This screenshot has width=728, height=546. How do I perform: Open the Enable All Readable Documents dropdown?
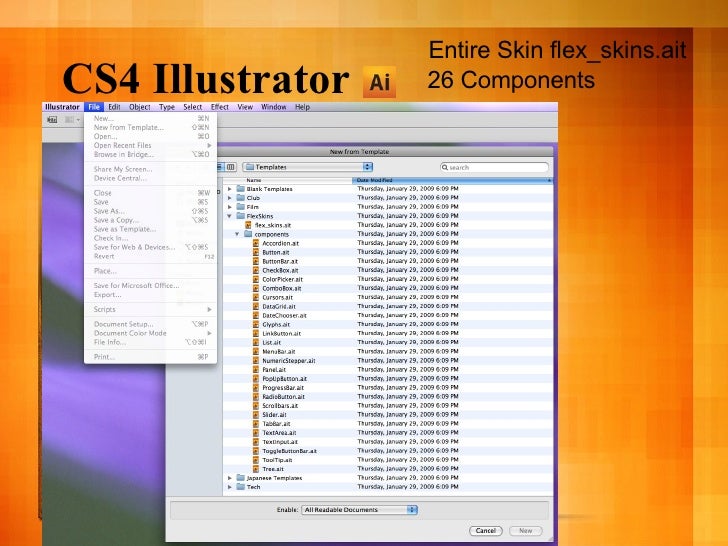359,509
